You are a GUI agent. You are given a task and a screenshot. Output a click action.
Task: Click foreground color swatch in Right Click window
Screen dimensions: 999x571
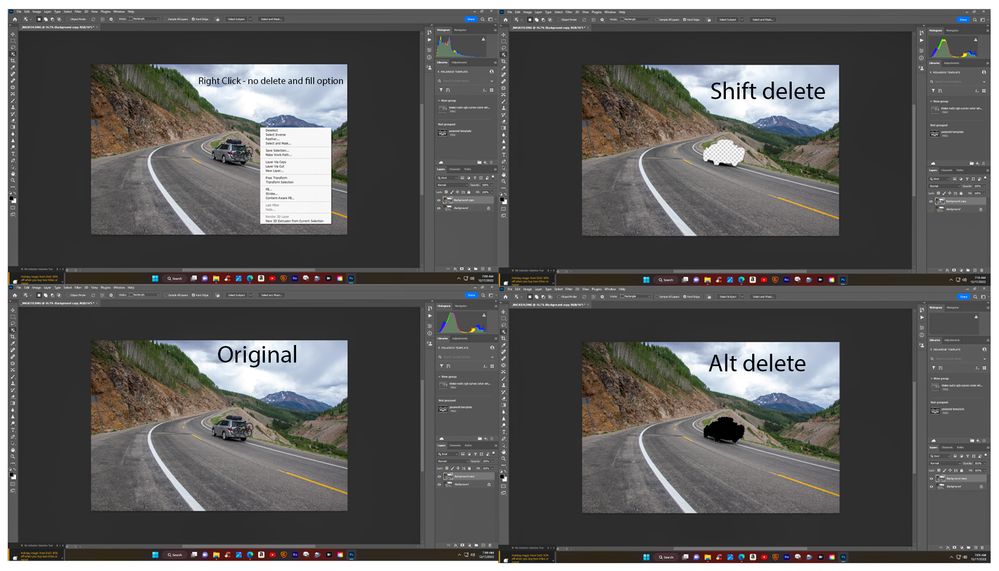coord(11,198)
